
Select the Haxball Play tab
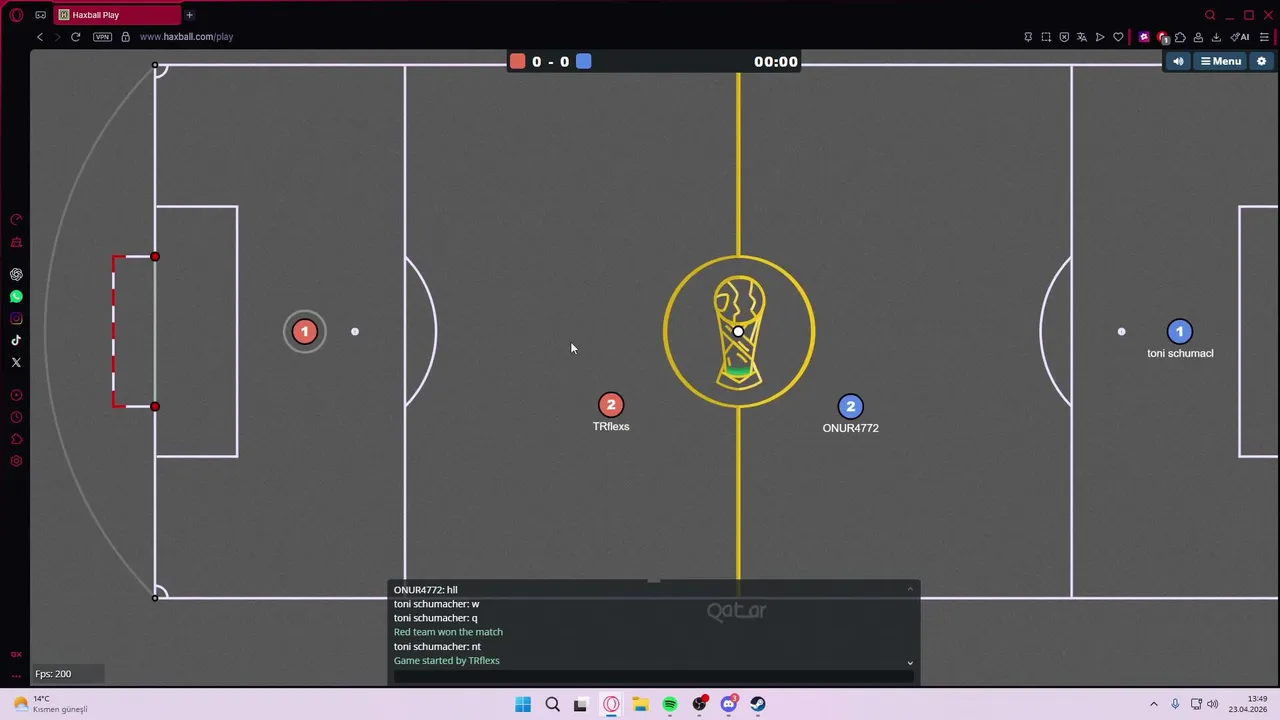pos(115,15)
